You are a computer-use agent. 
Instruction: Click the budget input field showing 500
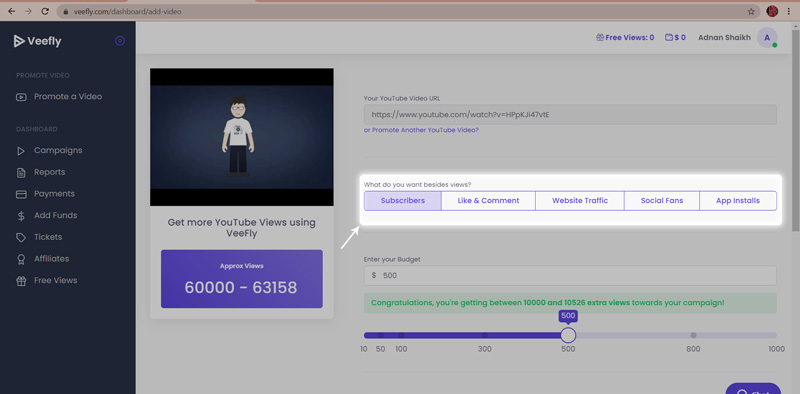click(570, 276)
